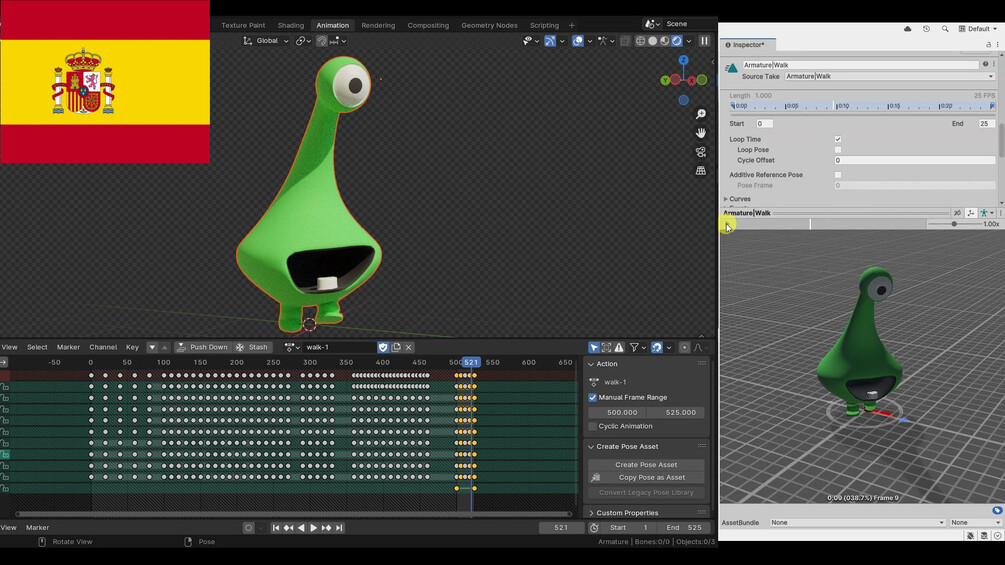The image size is (1005, 565).
Task: Adjust the 1.00x preview speed slider
Action: [x=954, y=224]
